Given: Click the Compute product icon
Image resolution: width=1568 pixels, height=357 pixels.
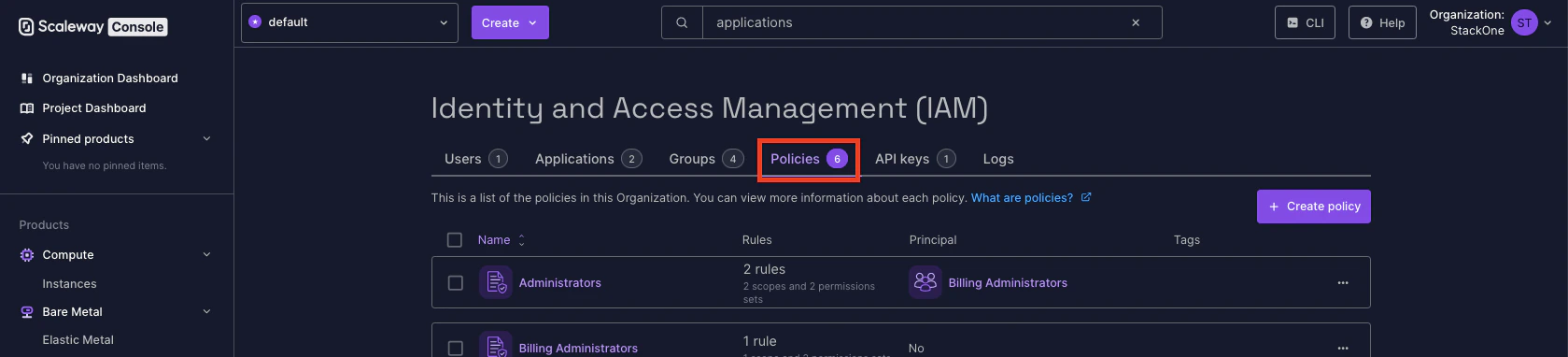Looking at the screenshot, I should 27,254.
